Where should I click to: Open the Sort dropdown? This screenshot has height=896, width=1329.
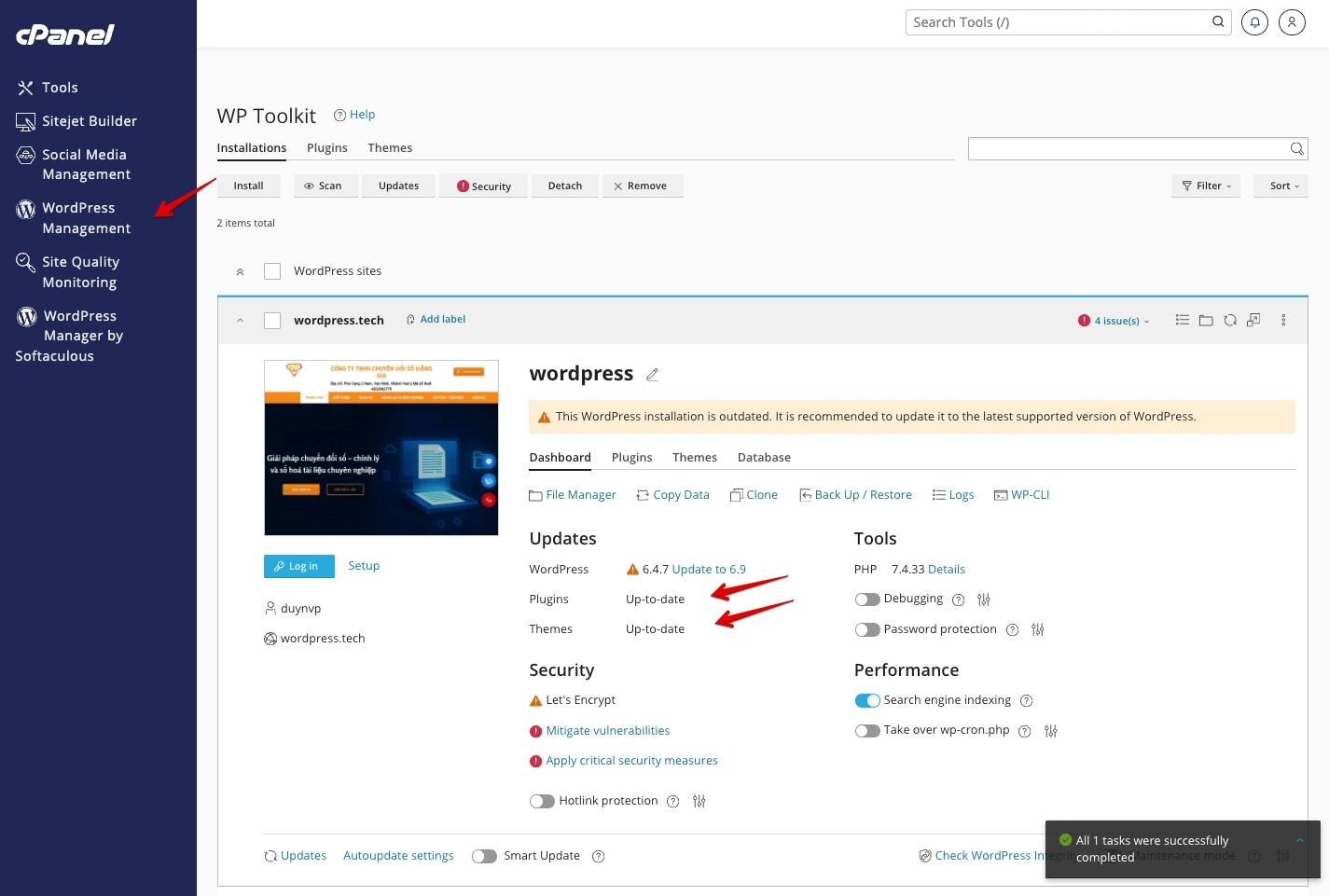pos(1281,186)
